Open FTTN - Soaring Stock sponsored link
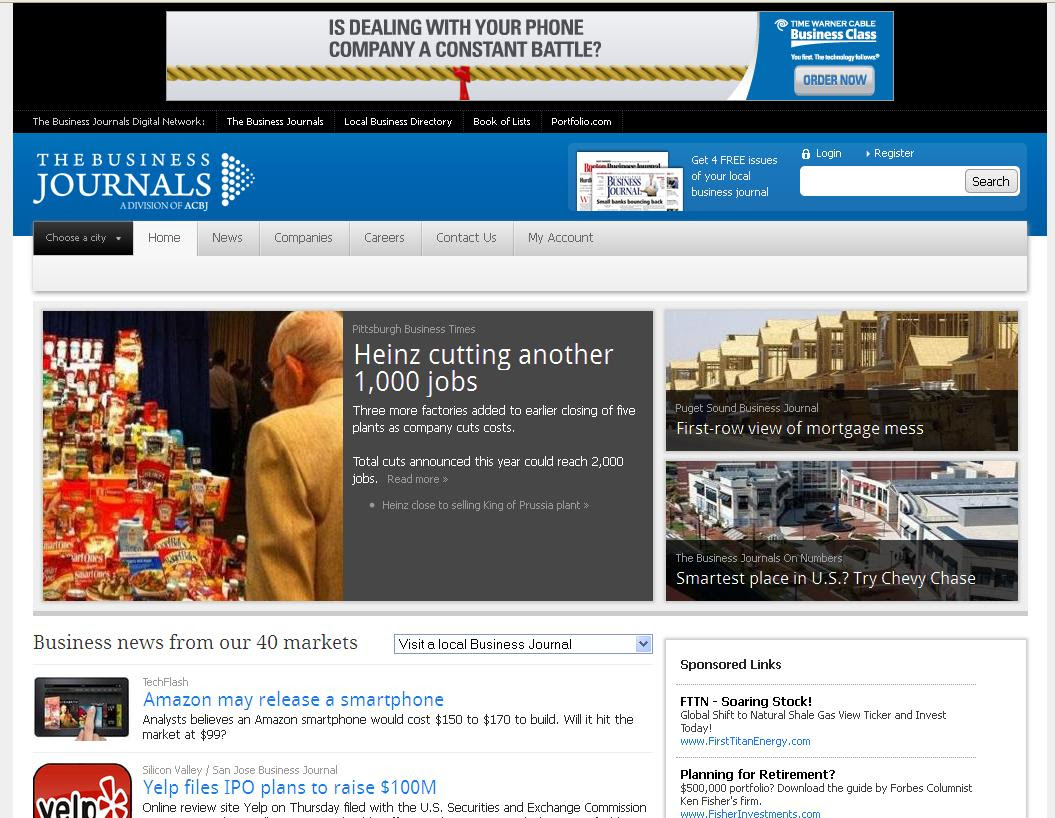 (746, 702)
